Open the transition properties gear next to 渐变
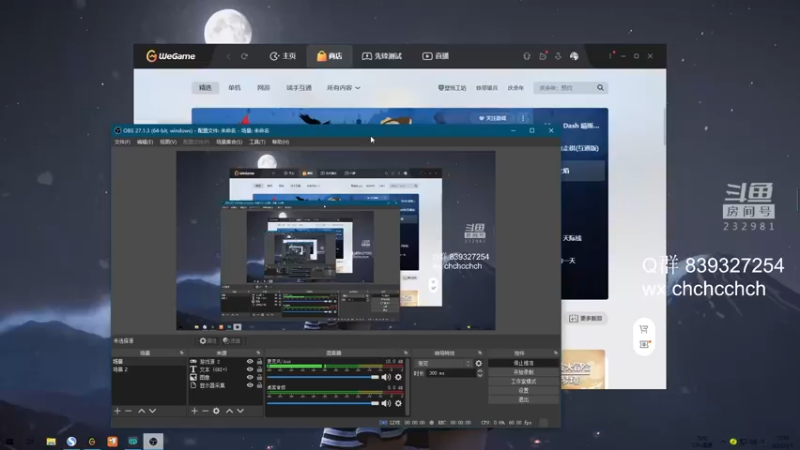The height and width of the screenshot is (450, 800). click(x=479, y=363)
